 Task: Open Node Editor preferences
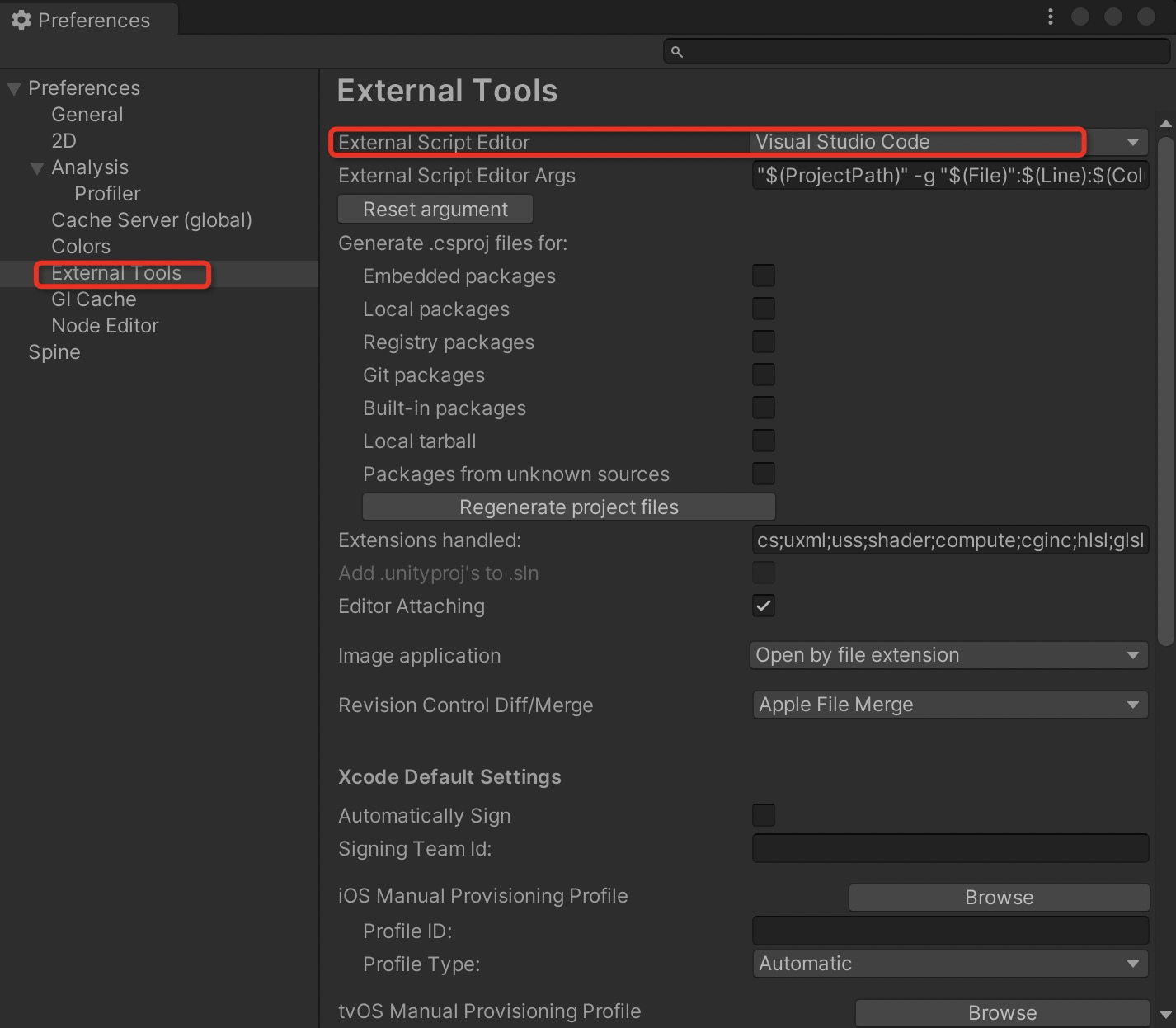pos(105,326)
